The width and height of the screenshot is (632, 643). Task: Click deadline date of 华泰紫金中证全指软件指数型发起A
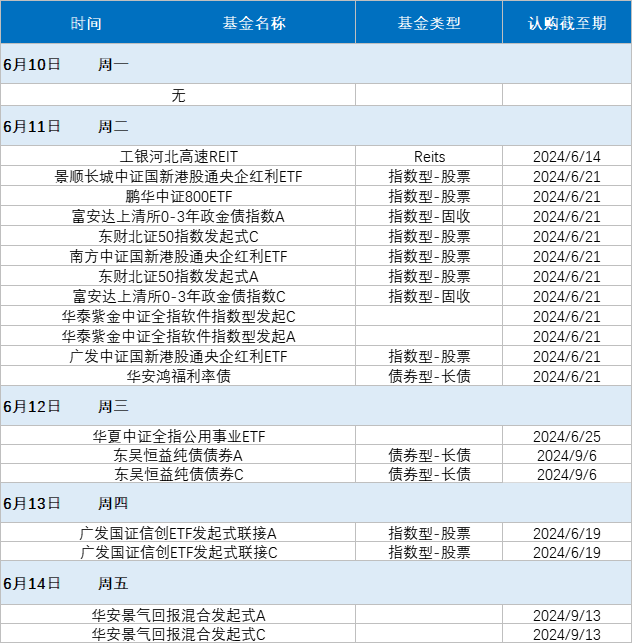[x=566, y=336]
